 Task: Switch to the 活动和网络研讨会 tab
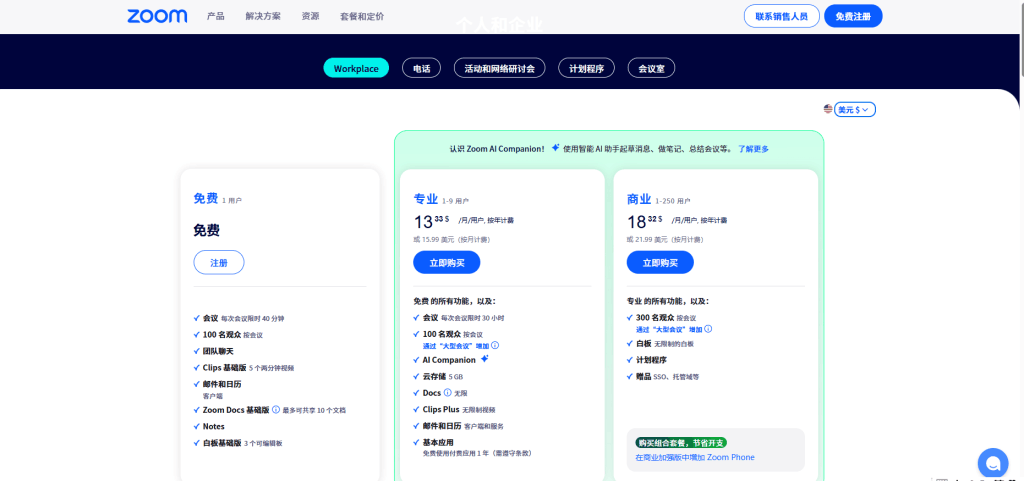pyautogui.click(x=500, y=68)
